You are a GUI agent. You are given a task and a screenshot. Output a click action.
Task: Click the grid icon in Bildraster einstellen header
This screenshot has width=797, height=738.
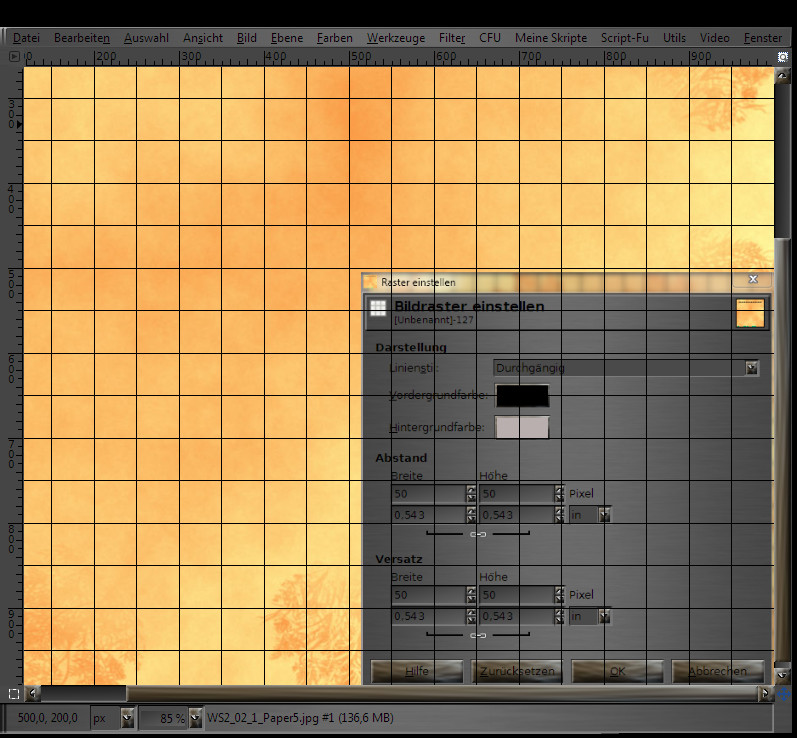tap(378, 308)
